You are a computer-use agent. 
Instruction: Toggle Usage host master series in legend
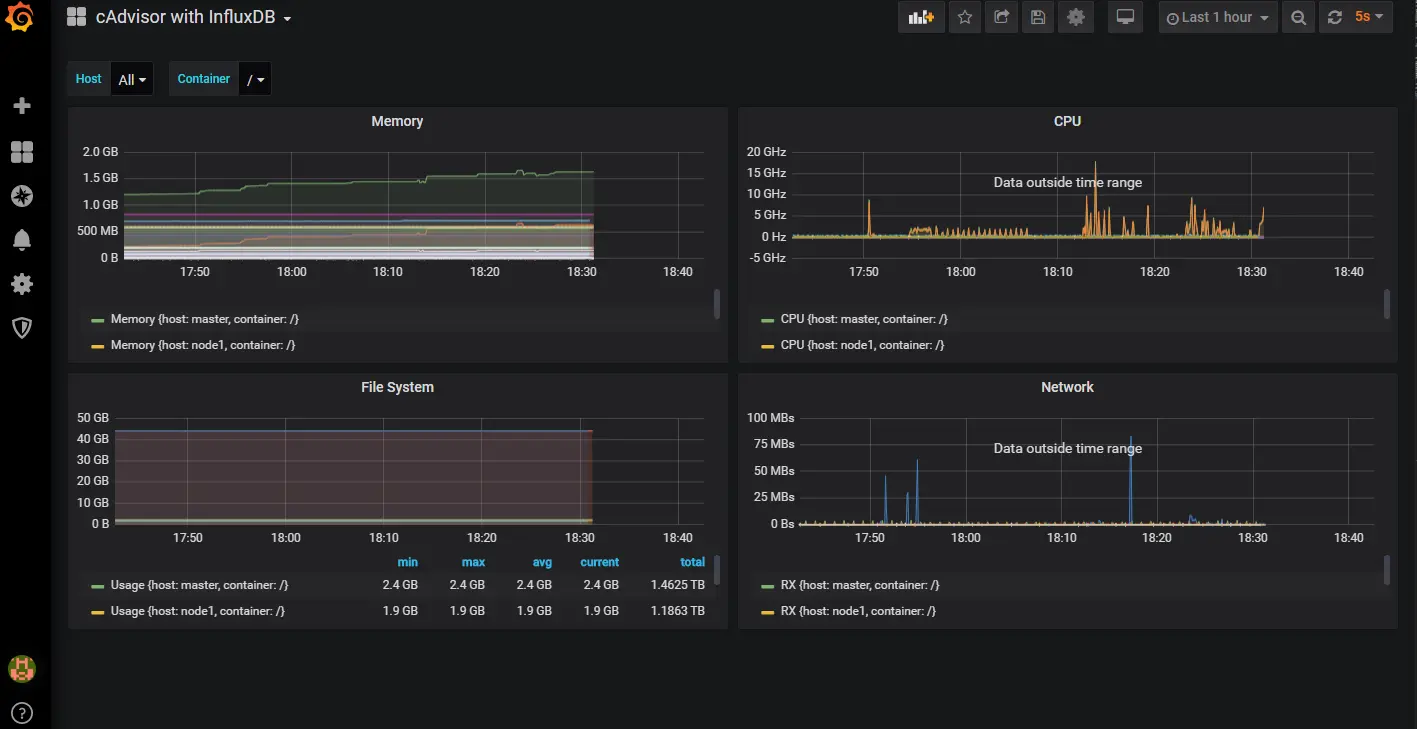(199, 585)
